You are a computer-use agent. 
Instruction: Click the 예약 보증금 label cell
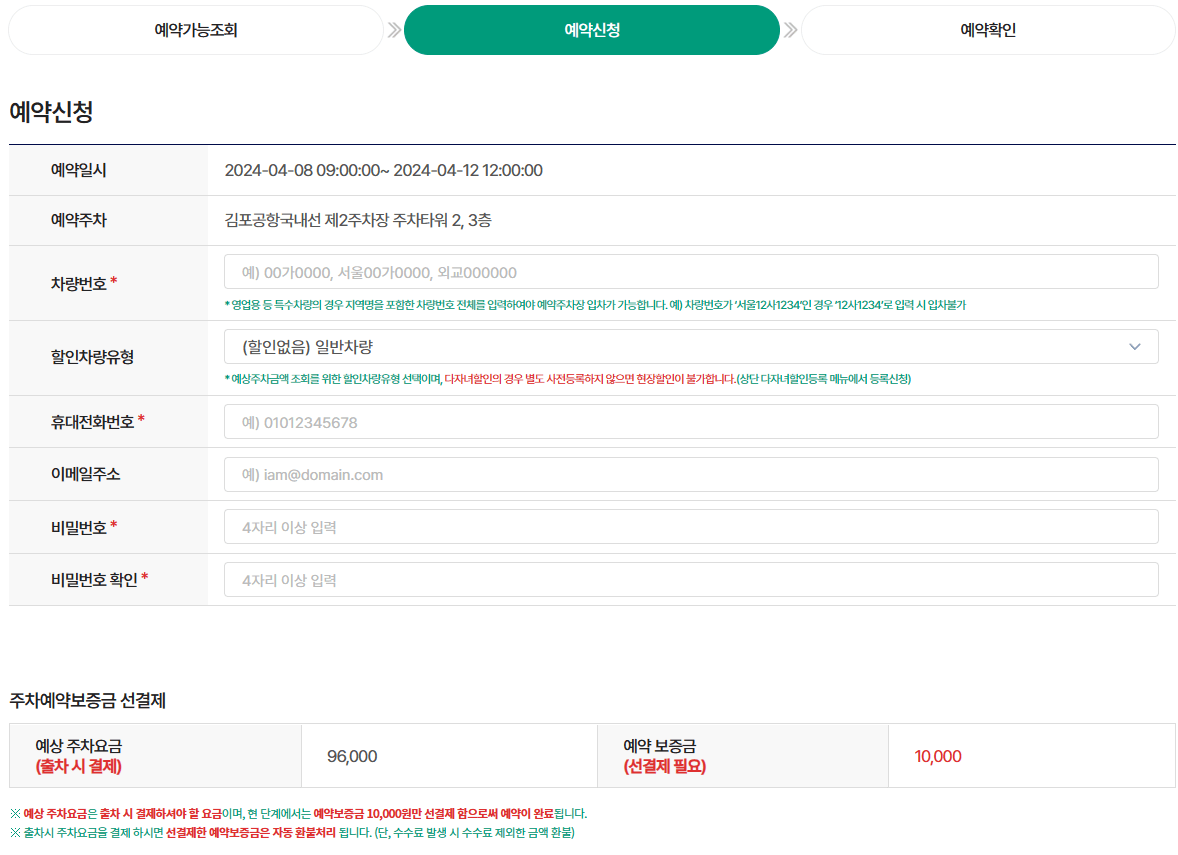(742, 756)
